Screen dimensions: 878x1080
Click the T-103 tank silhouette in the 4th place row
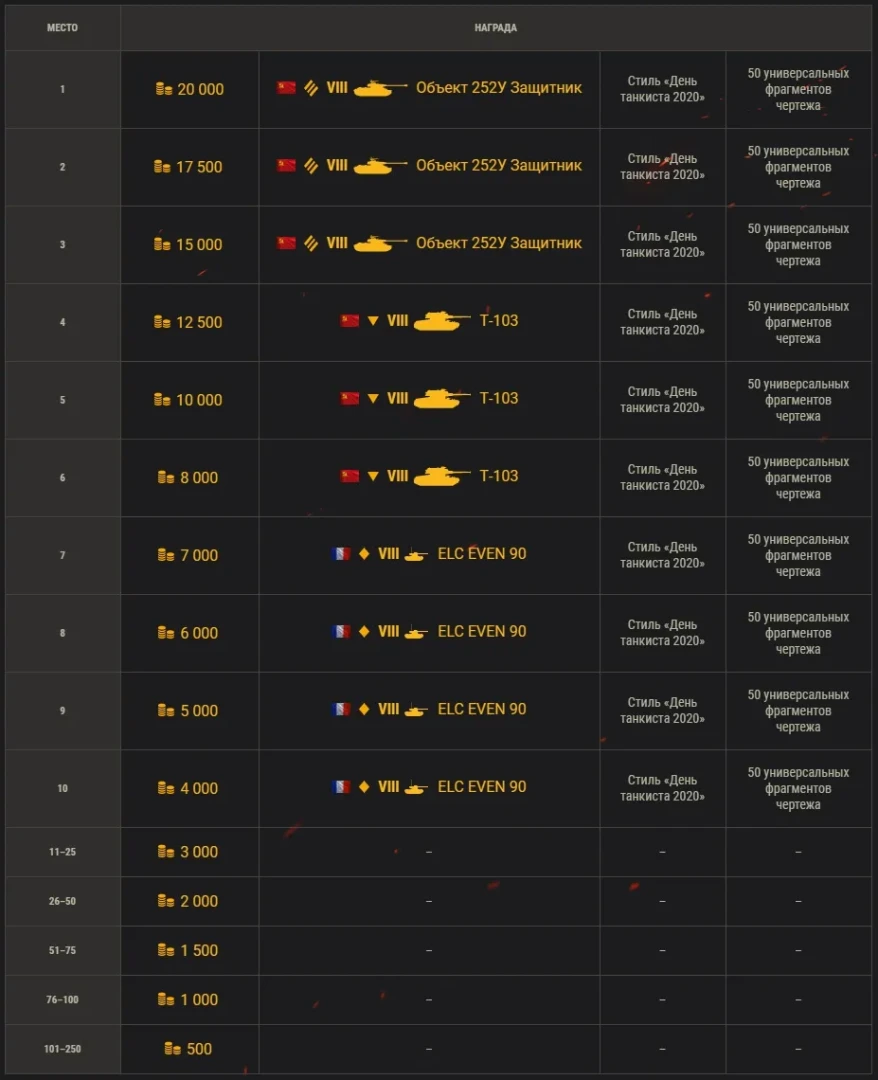coord(442,321)
